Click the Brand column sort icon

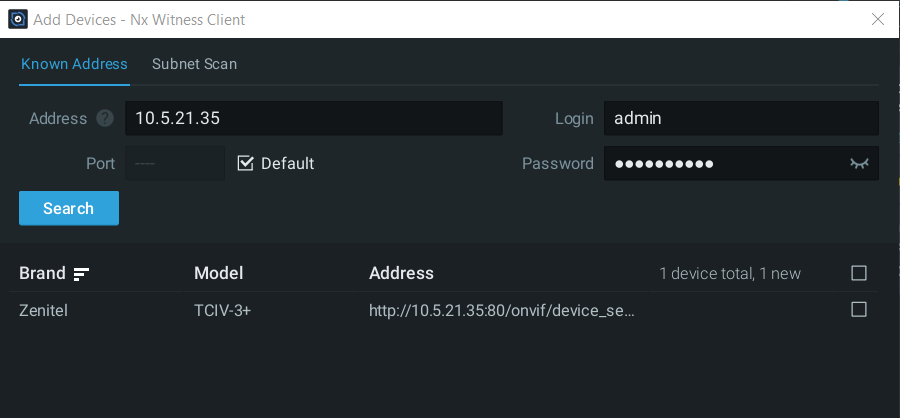tap(82, 274)
